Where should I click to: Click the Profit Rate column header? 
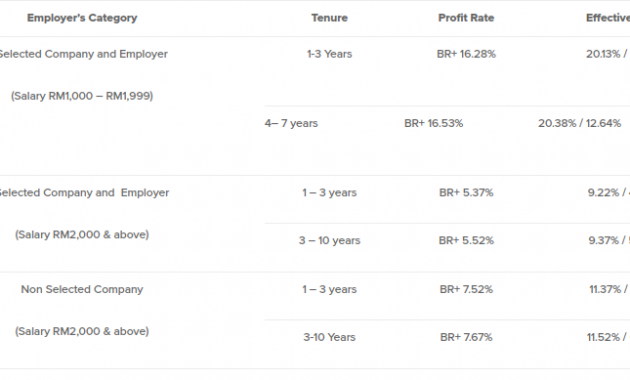tap(466, 18)
